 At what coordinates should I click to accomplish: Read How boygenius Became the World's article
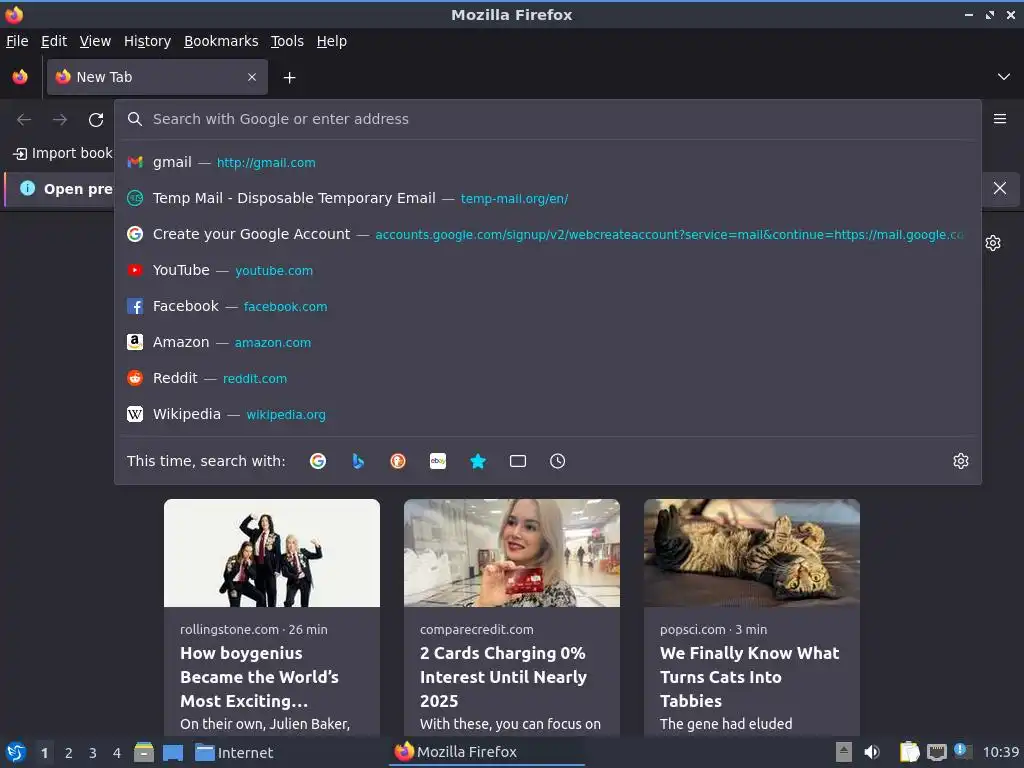(259, 677)
